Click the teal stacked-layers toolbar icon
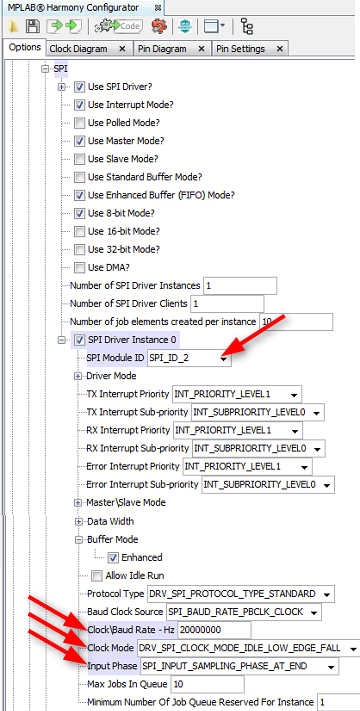Screen dimensions: 360x711 tap(185, 27)
